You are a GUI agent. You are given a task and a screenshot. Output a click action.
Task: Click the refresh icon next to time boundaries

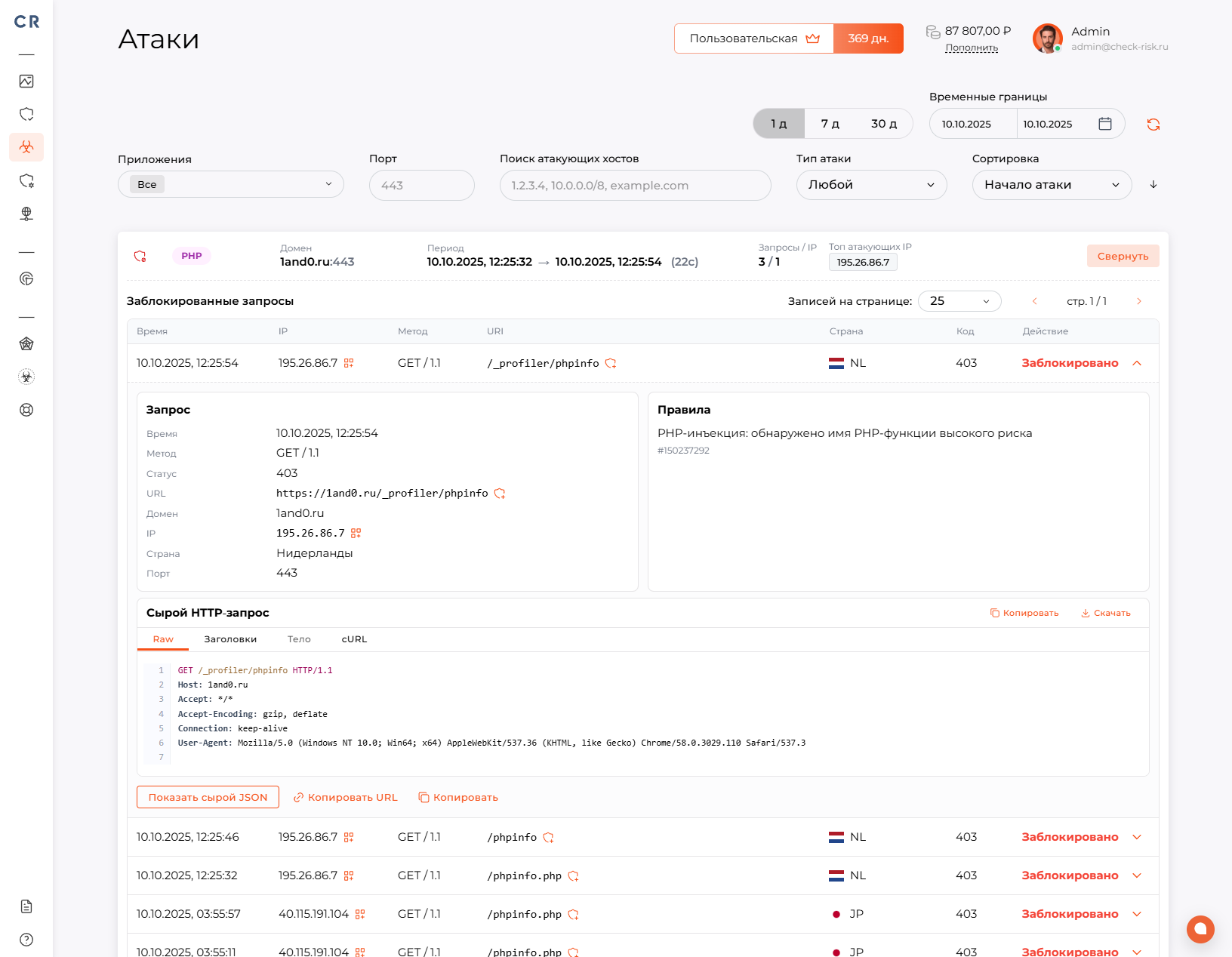coord(1153,123)
